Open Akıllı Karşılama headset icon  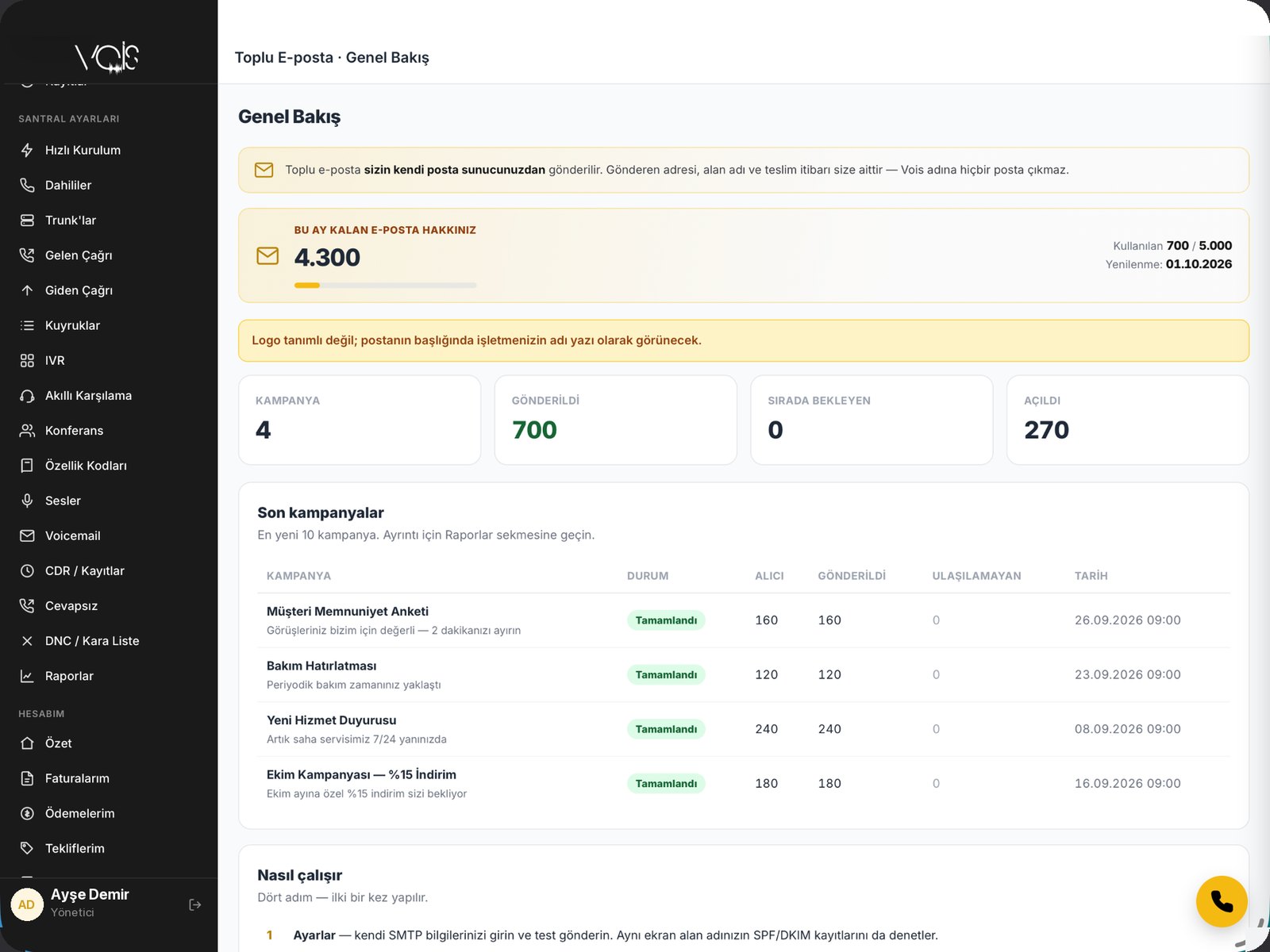click(27, 395)
